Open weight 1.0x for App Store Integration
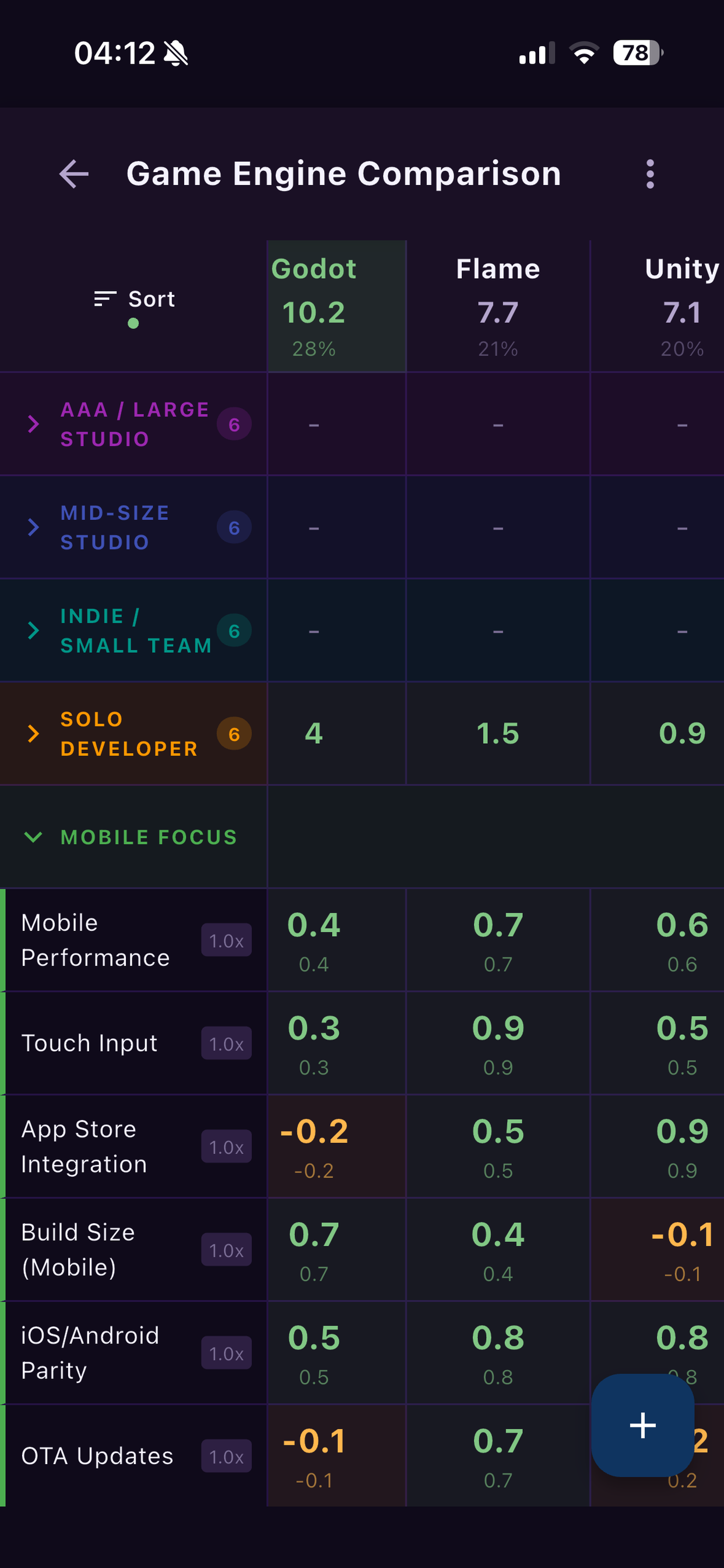Viewport: 724px width, 1568px height. pos(226,1147)
